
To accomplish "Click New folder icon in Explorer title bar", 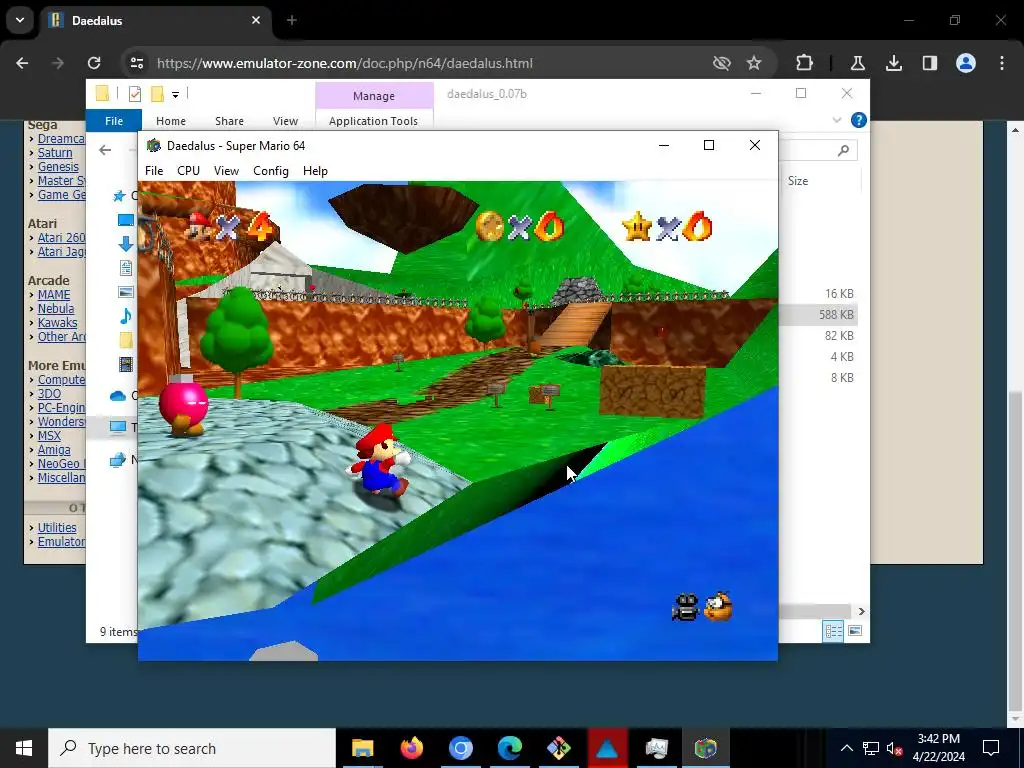I will (157, 94).
